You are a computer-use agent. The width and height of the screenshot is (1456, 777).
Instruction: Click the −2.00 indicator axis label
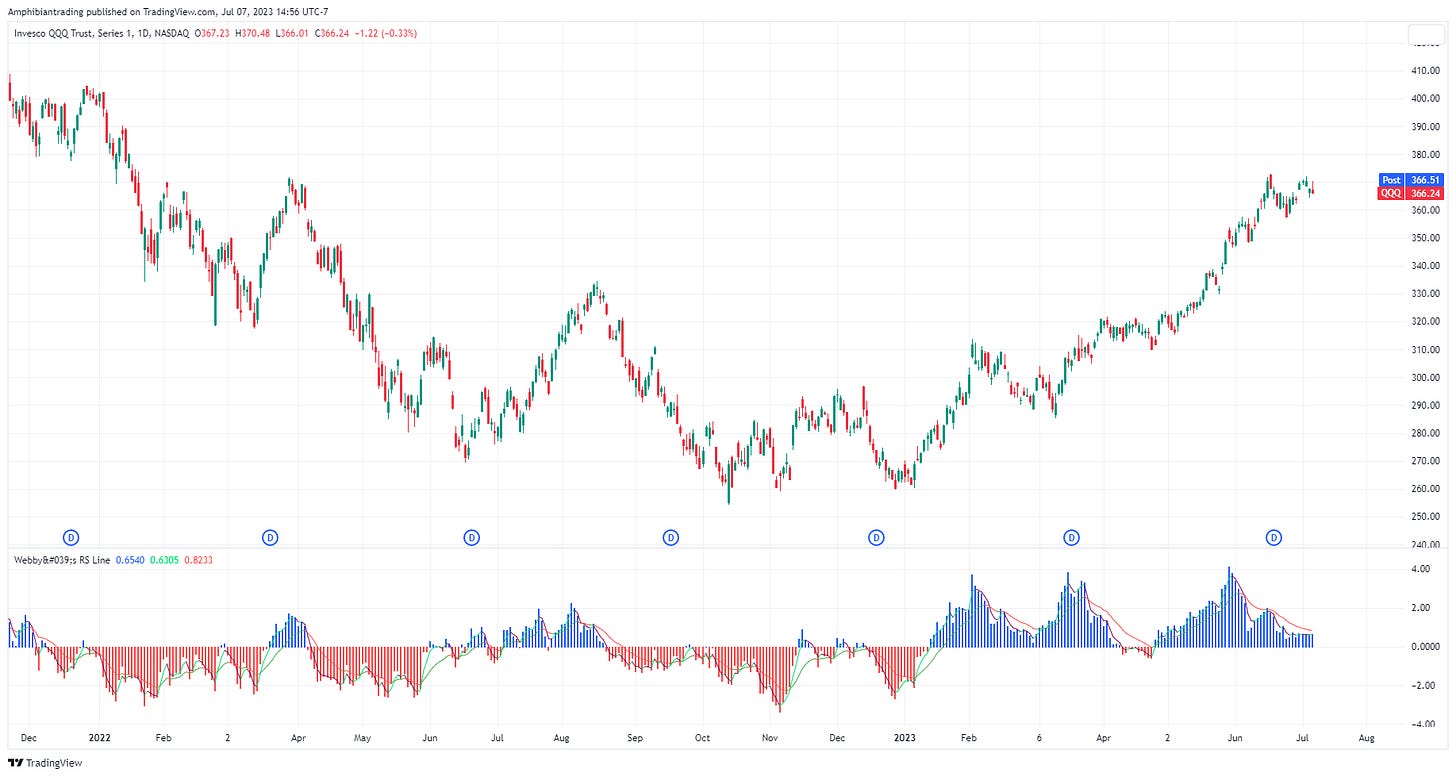click(x=1422, y=686)
